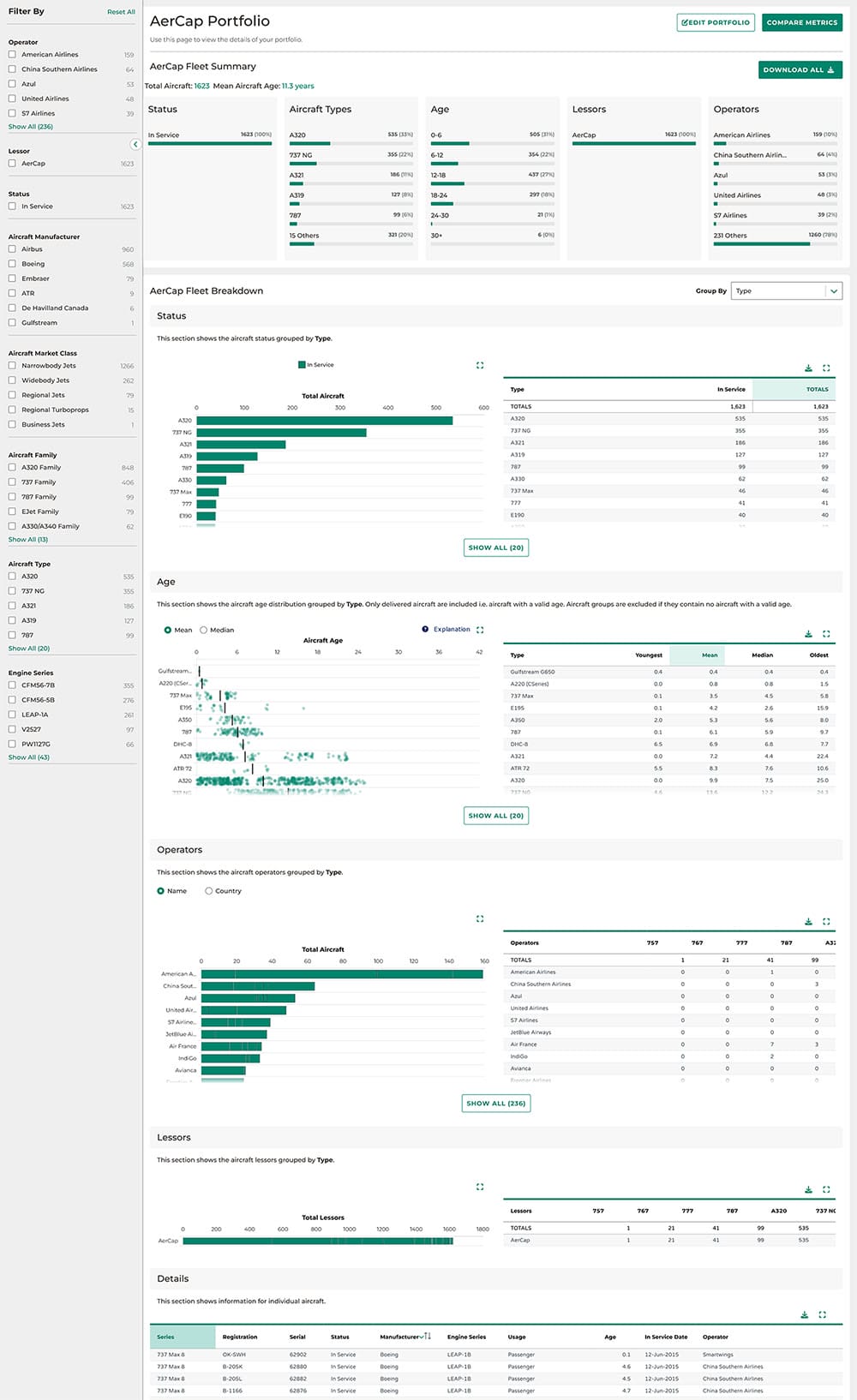Check the Widebody Jets filter
Screen dimensions: 857x1400
point(12,380)
